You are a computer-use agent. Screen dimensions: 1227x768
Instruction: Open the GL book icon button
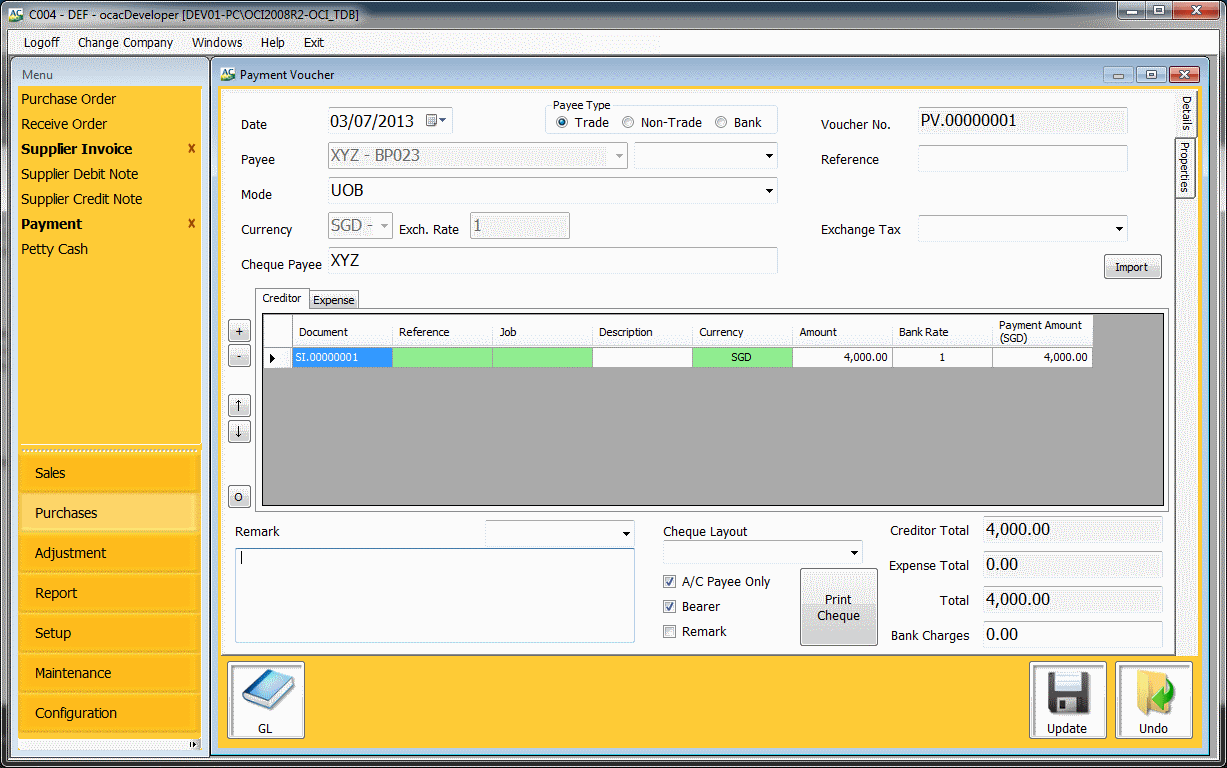[x=266, y=700]
